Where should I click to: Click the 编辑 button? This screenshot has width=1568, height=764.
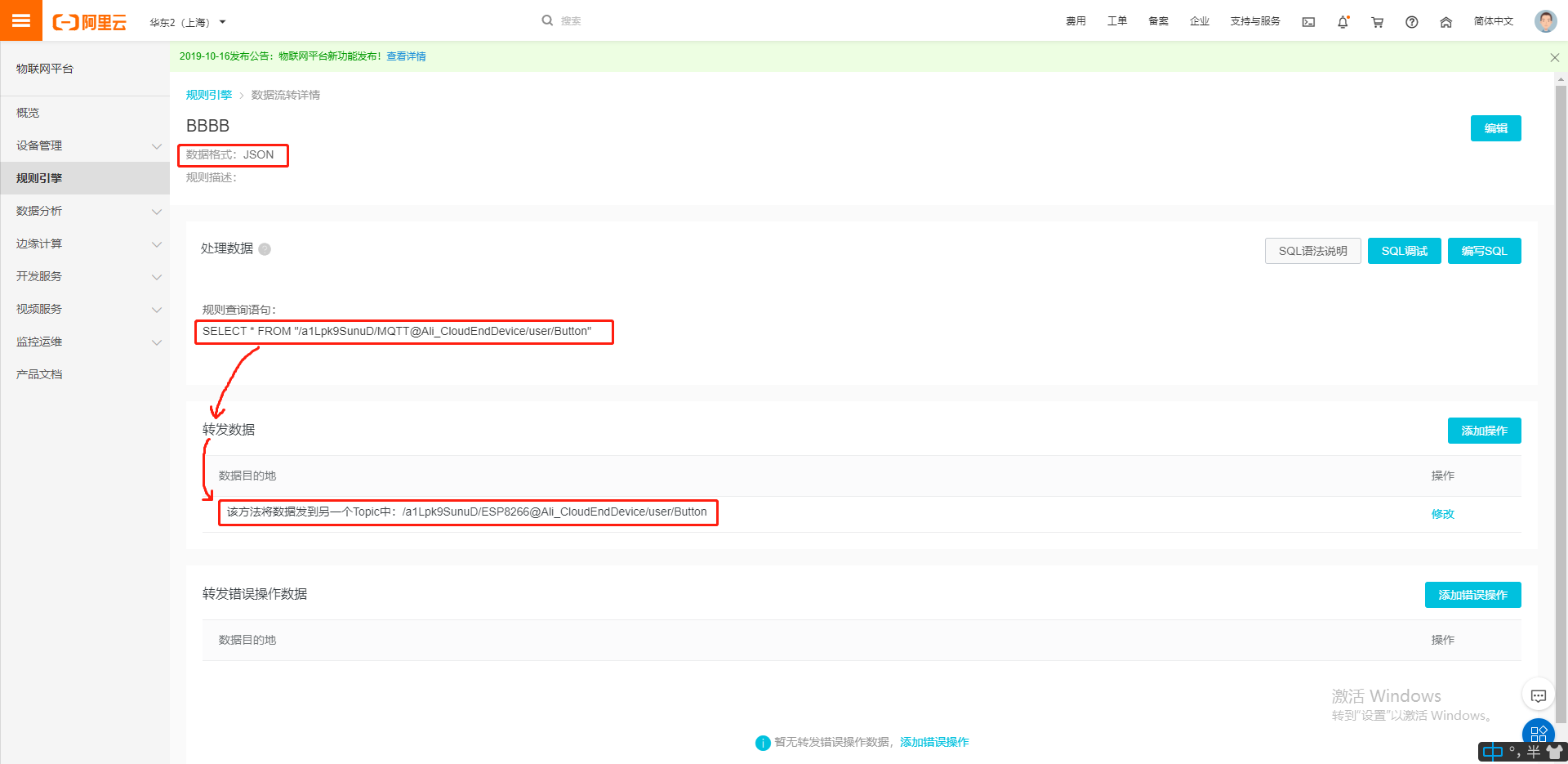[1495, 128]
